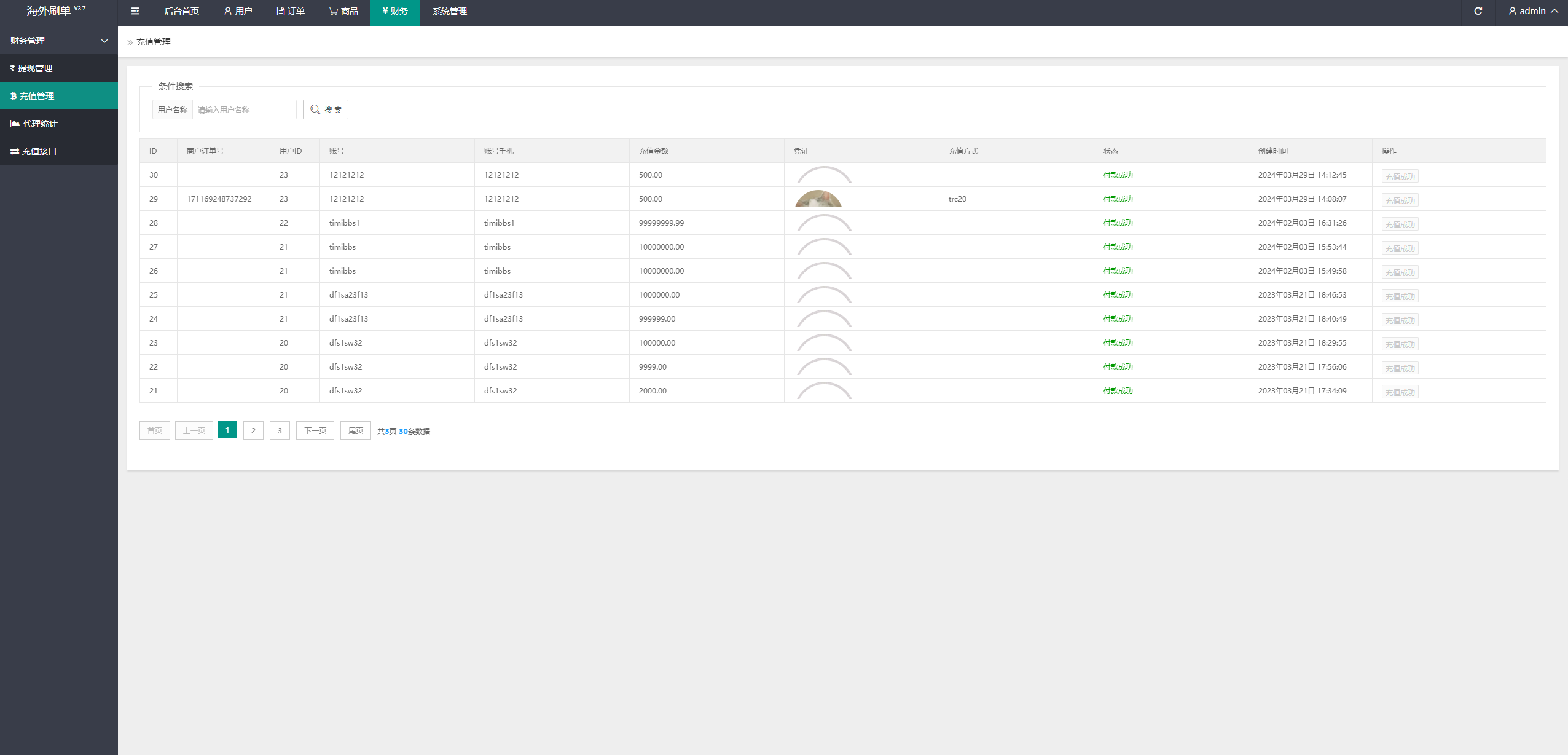Viewport: 1568px width, 755px height.
Task: Go to 后台首页 dashboard
Action: click(181, 11)
